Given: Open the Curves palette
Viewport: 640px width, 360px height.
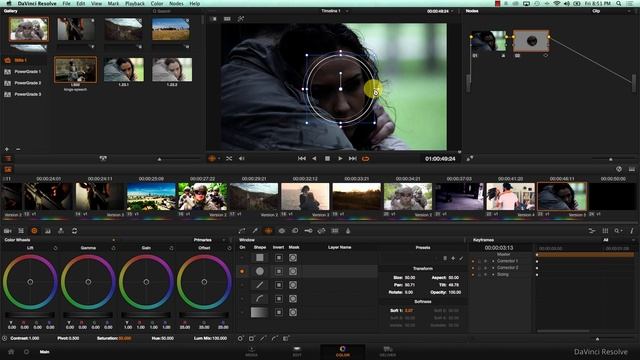Looking at the screenshot, I should [242, 231].
